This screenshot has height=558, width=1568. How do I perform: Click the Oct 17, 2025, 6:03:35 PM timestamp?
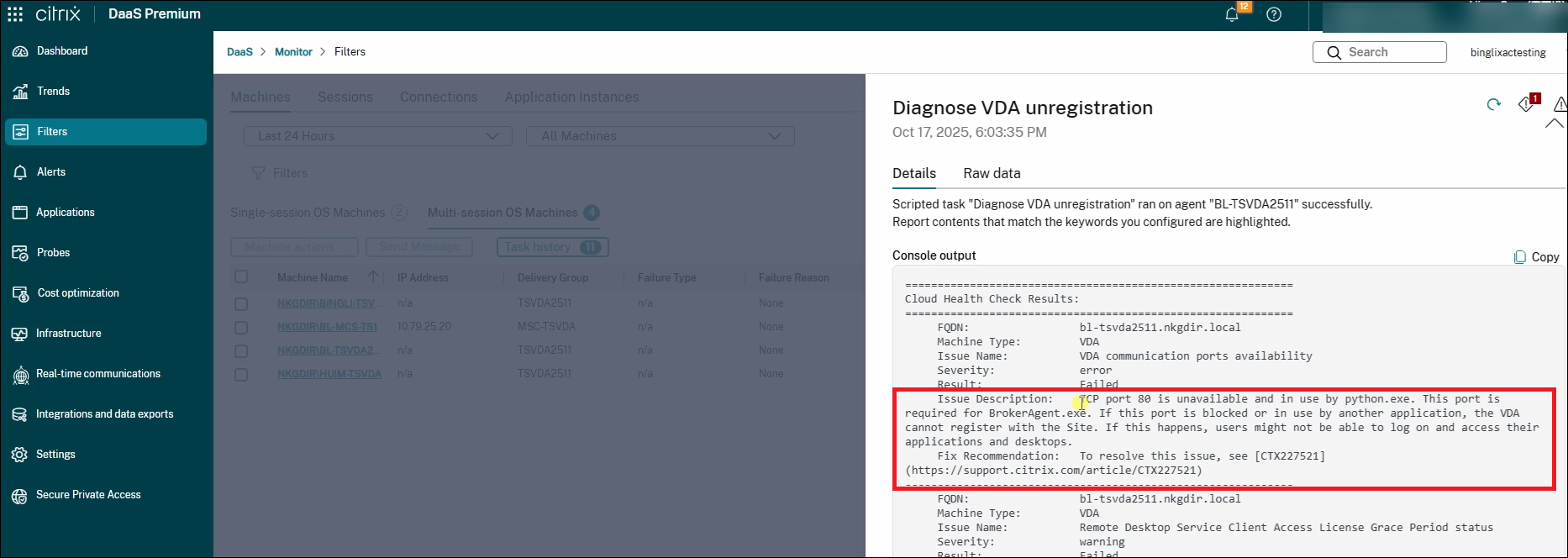click(x=970, y=133)
